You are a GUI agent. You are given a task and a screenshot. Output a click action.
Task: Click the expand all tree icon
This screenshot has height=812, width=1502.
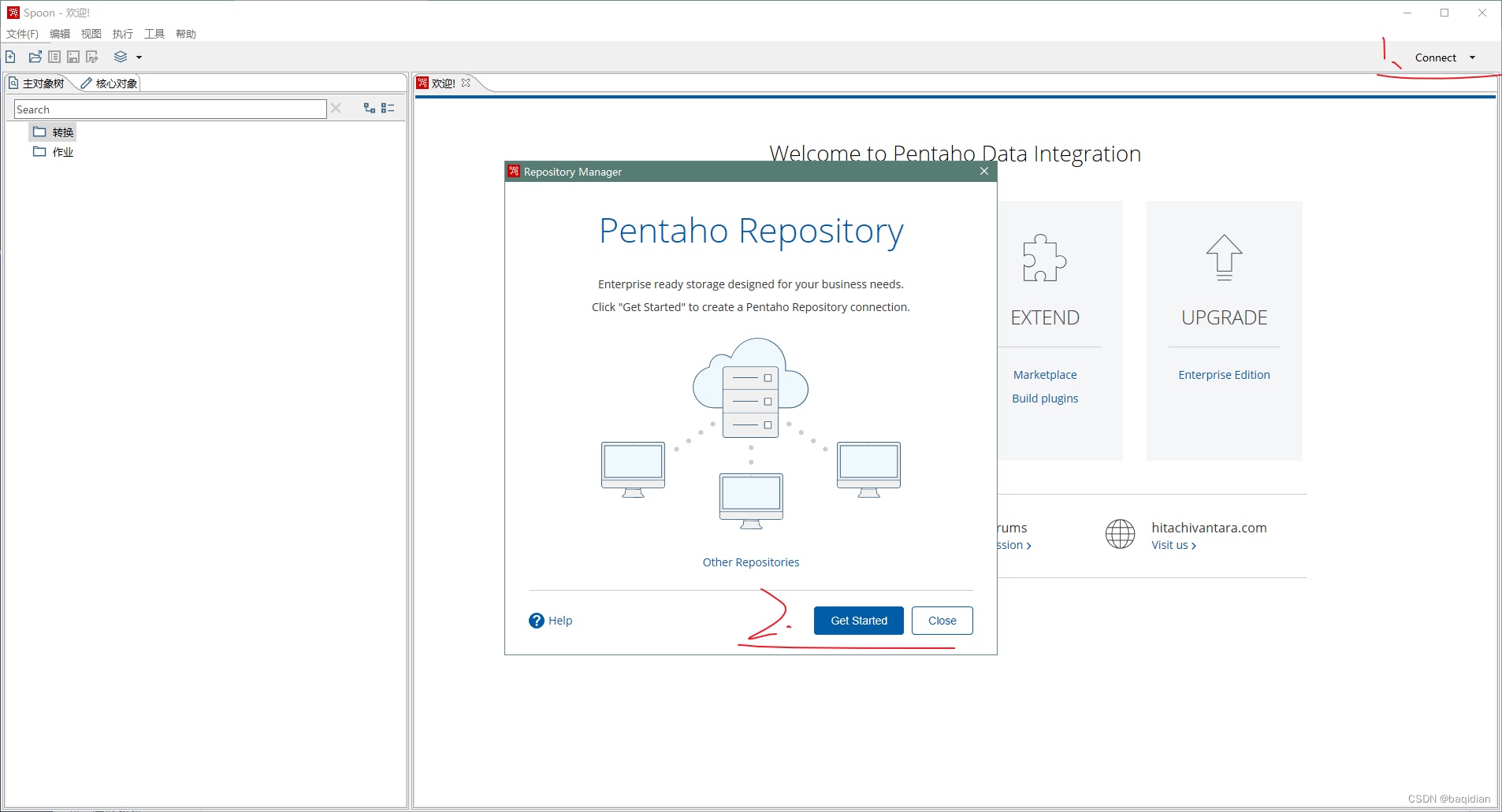(369, 108)
